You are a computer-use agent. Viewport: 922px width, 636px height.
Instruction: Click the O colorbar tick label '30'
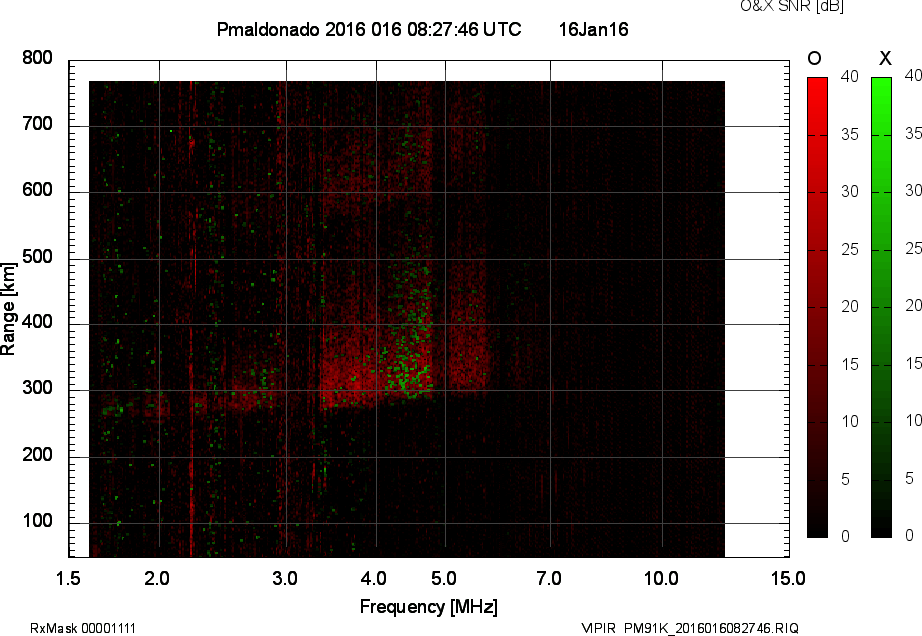pos(850,192)
